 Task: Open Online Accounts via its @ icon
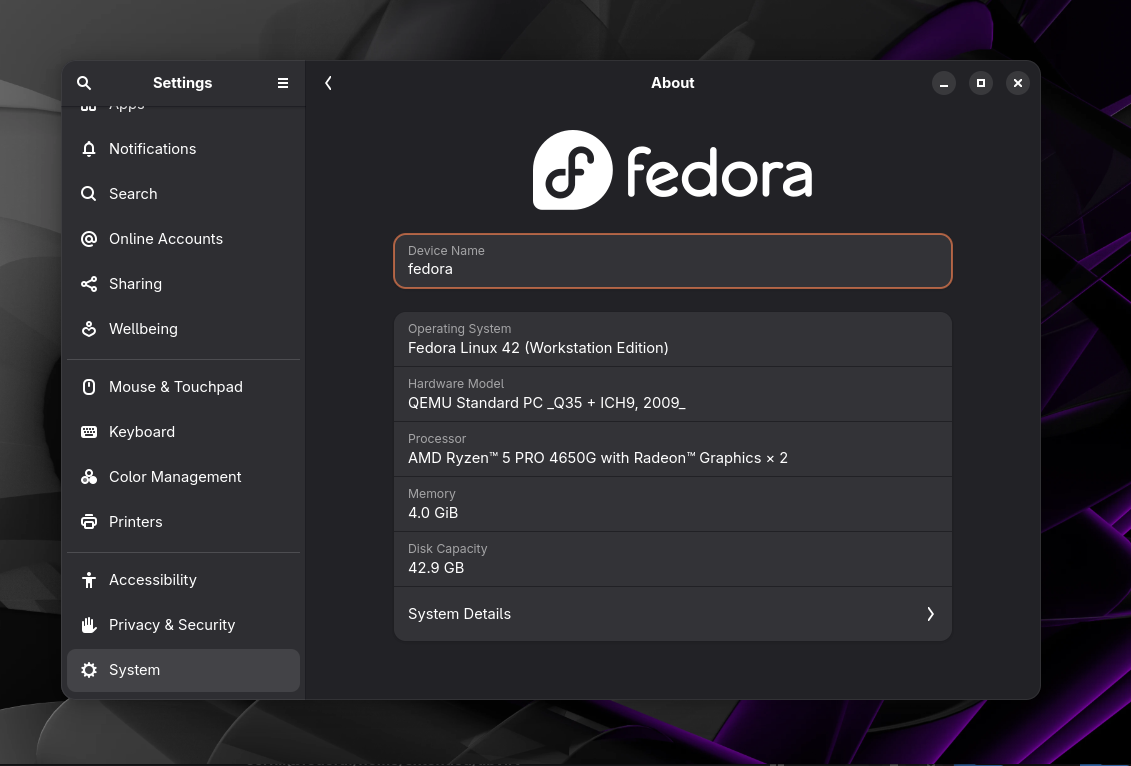88,238
